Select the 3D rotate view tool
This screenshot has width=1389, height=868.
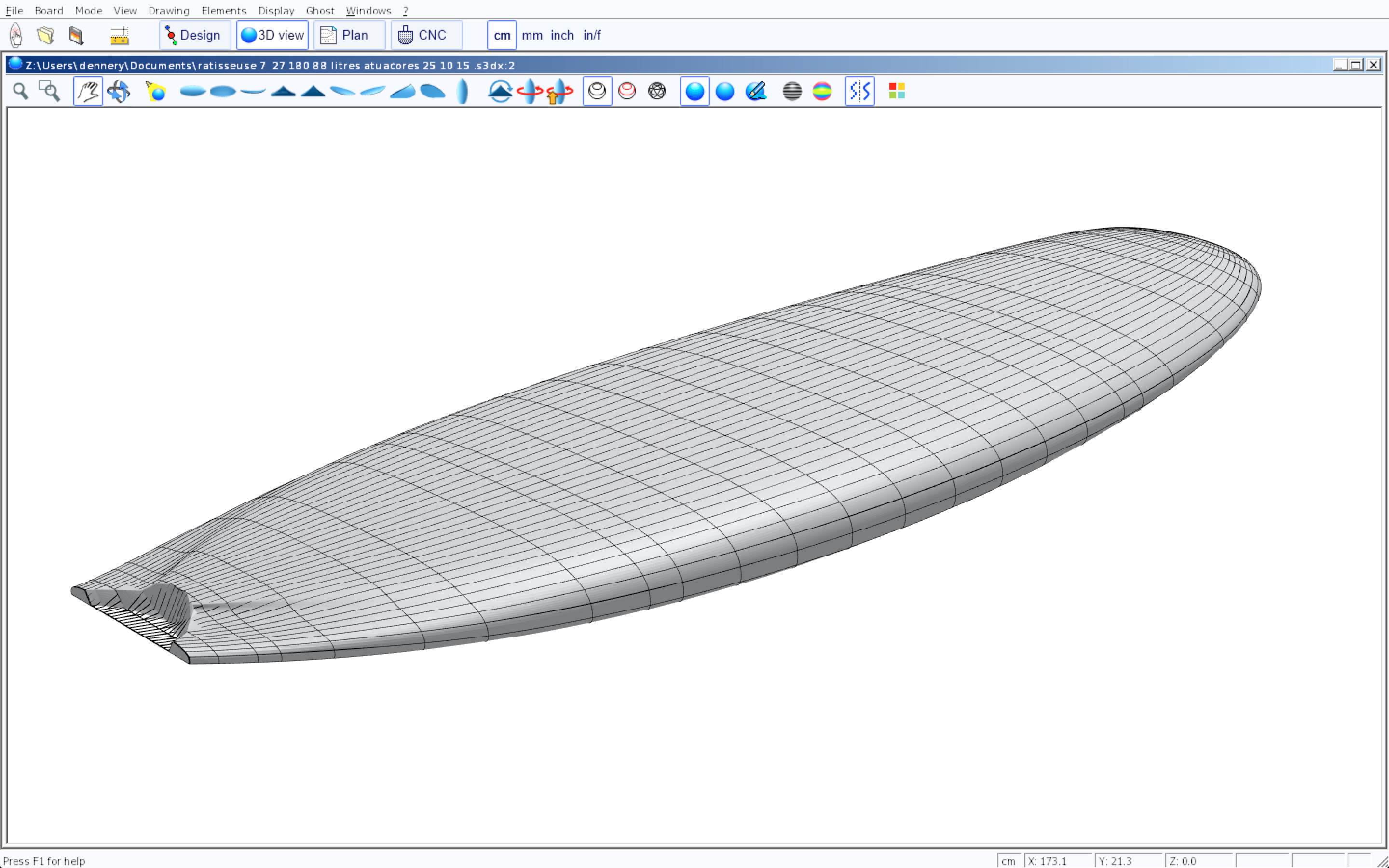pos(119,91)
